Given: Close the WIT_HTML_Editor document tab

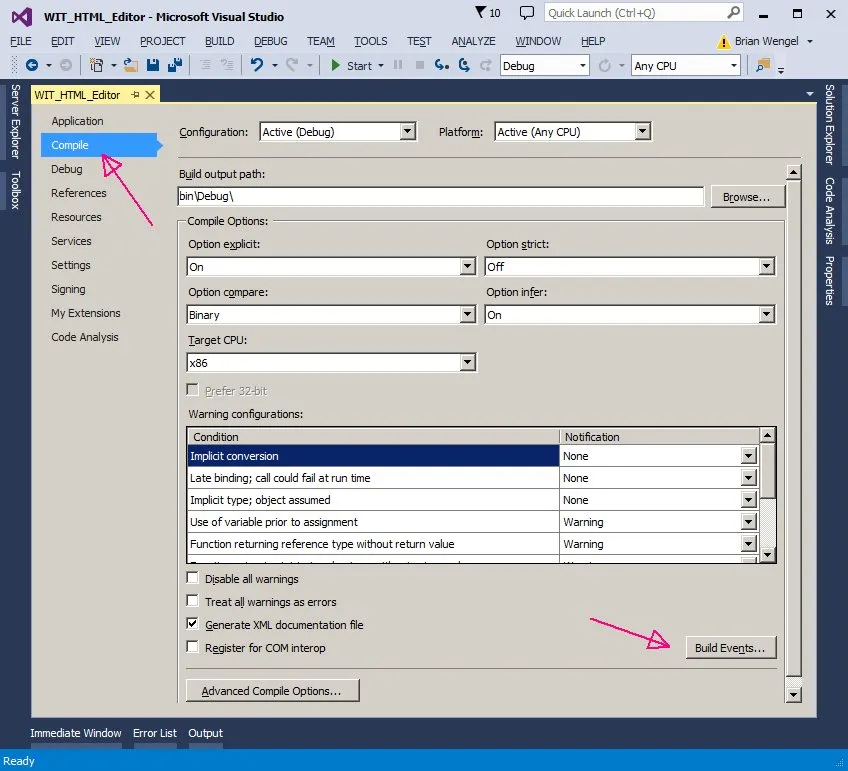Looking at the screenshot, I should coord(150,95).
